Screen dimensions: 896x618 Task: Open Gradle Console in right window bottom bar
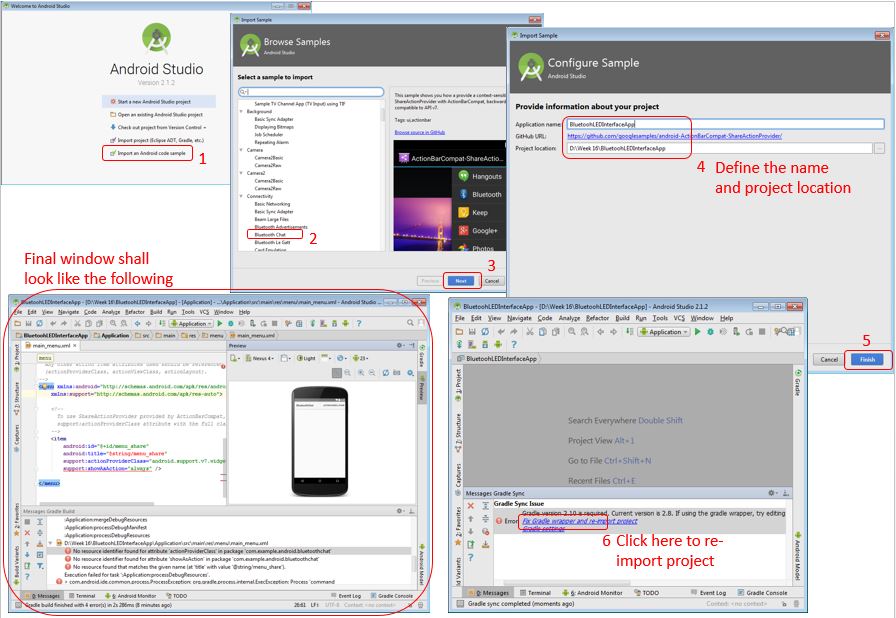762,593
